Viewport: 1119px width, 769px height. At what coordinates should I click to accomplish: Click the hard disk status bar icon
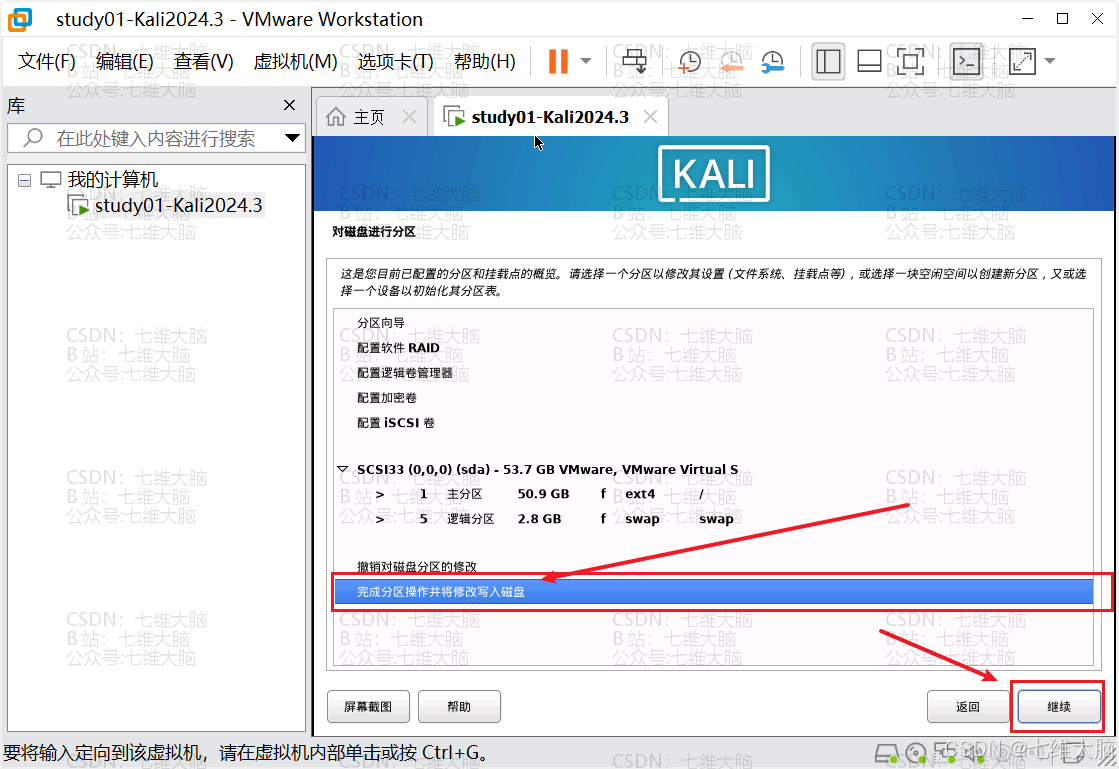point(886,753)
